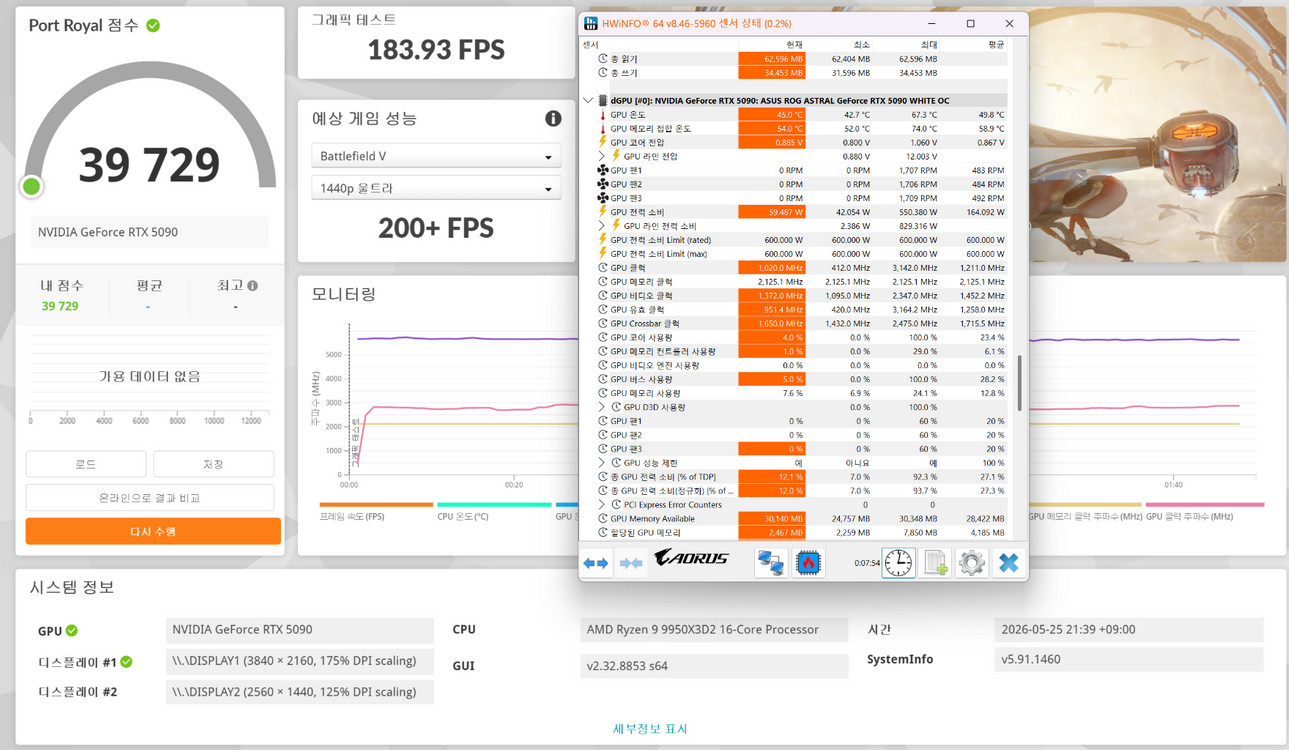
Task: Start logging with the sheet plus icon
Action: 935,563
